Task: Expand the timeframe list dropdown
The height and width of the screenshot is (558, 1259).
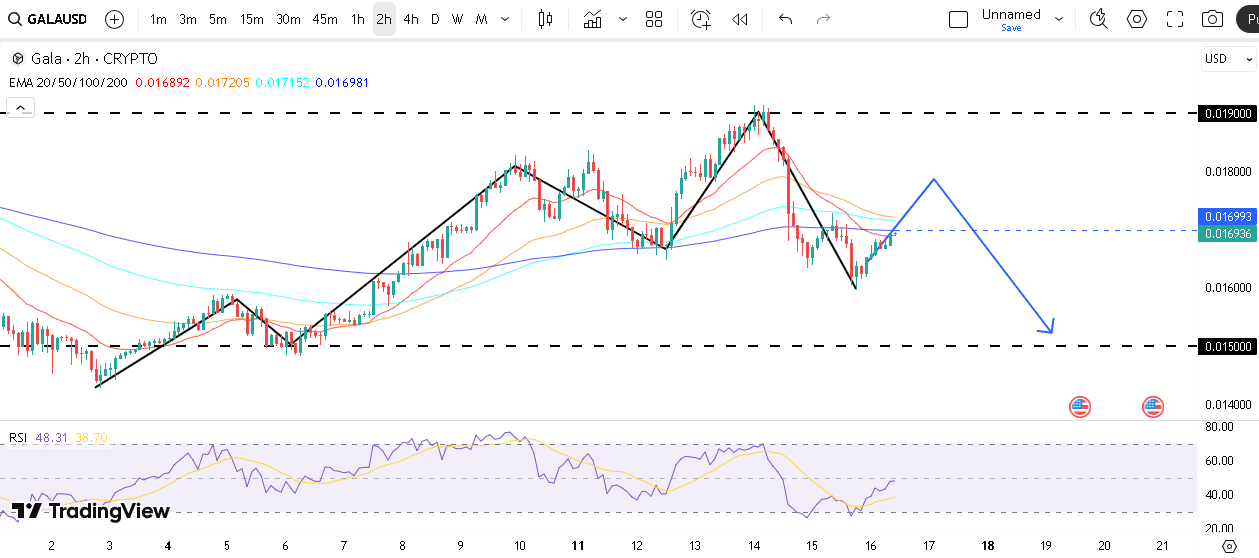Action: pos(505,19)
